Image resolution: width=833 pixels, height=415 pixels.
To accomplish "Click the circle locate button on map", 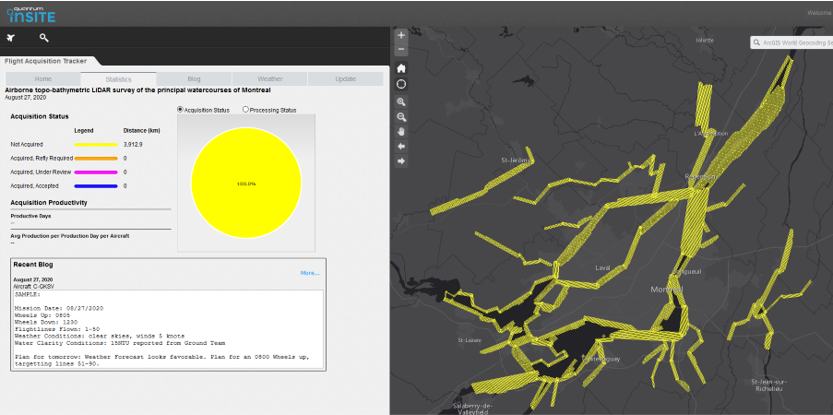I will [401, 84].
